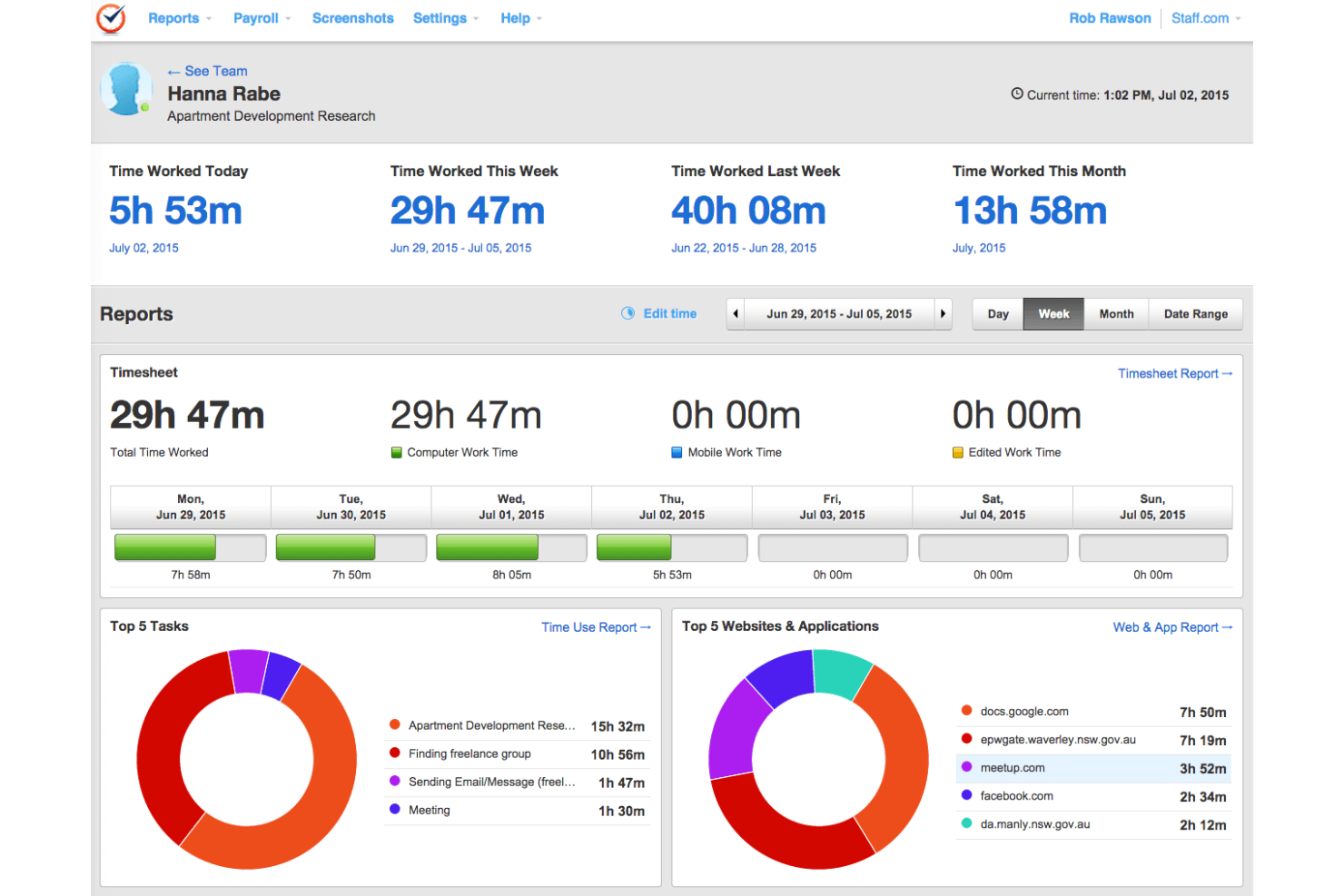Click the left arrow to view previous week

pos(736,313)
